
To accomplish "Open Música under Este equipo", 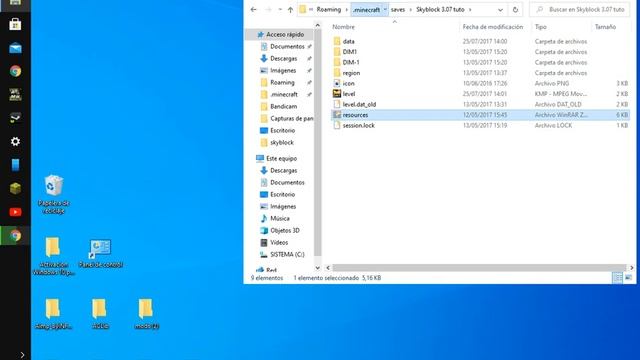I will click(x=280, y=218).
